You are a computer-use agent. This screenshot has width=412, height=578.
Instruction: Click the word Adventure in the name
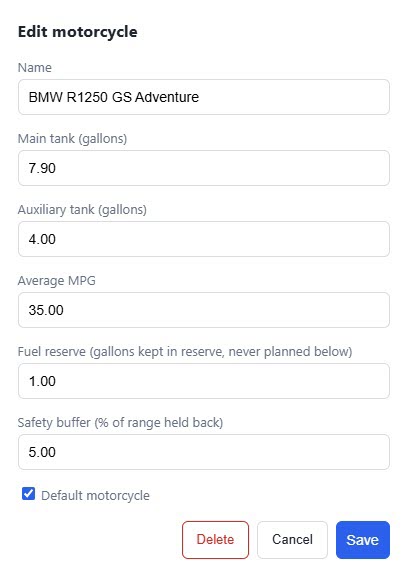tap(167, 97)
